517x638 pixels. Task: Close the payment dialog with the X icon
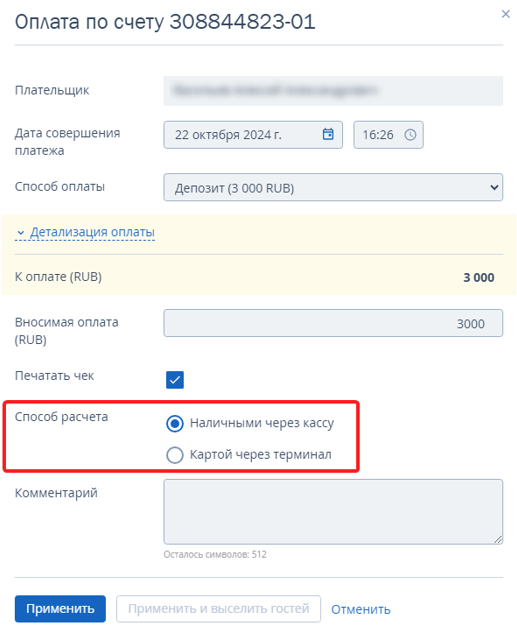tap(505, 14)
